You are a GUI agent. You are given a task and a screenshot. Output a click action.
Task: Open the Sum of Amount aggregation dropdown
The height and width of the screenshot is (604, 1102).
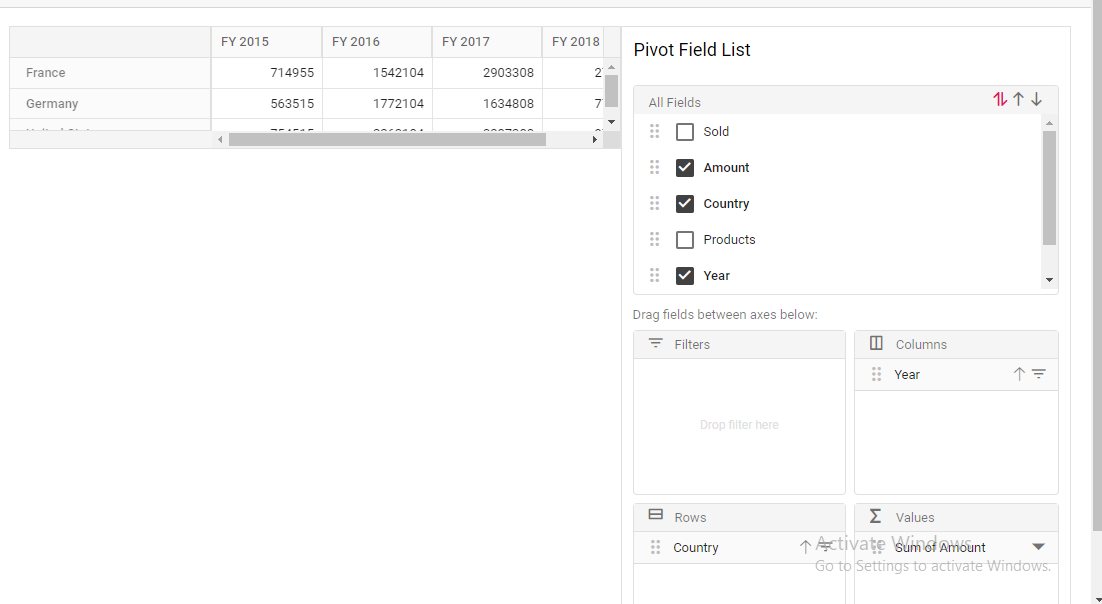click(x=1038, y=547)
